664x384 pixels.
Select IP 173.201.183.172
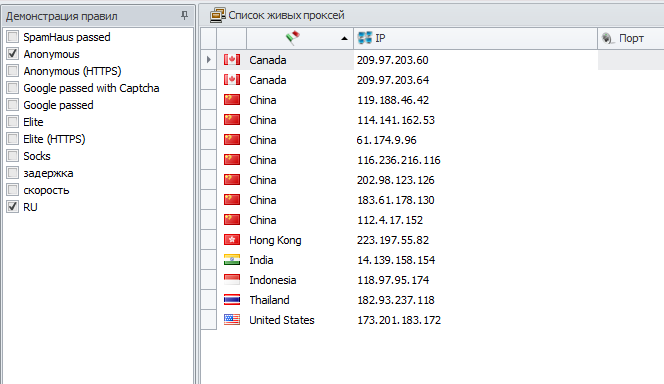click(x=398, y=320)
